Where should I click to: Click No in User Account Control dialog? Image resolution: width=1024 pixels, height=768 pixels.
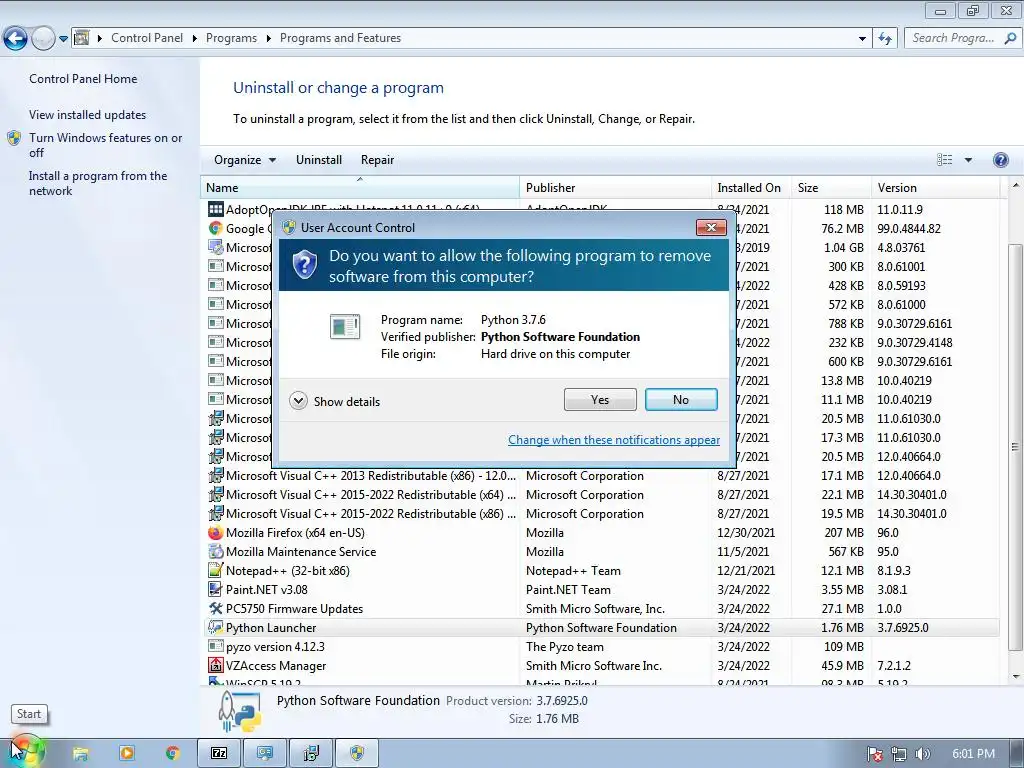680,400
